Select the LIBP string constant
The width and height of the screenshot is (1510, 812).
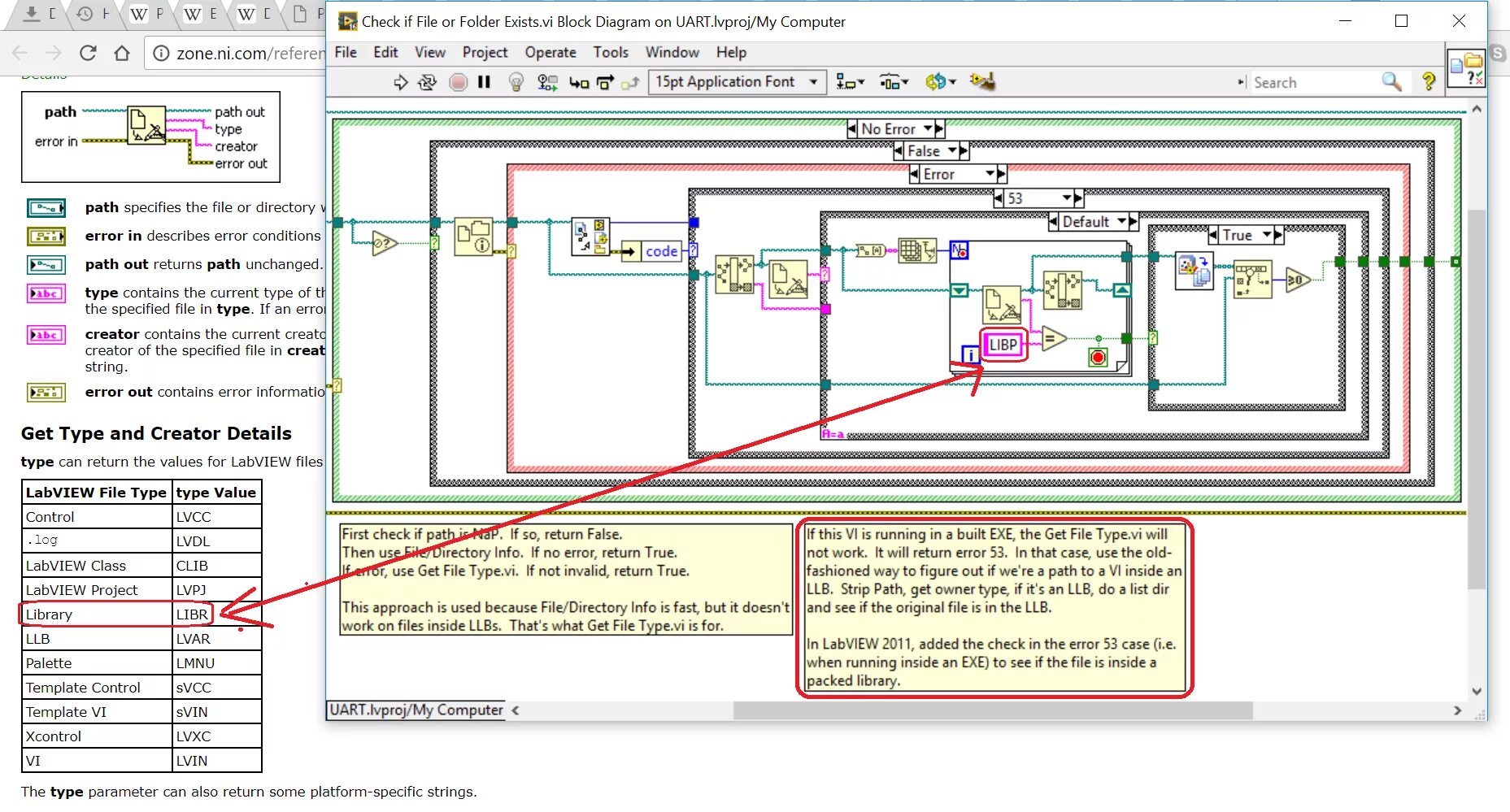[x=1003, y=345]
